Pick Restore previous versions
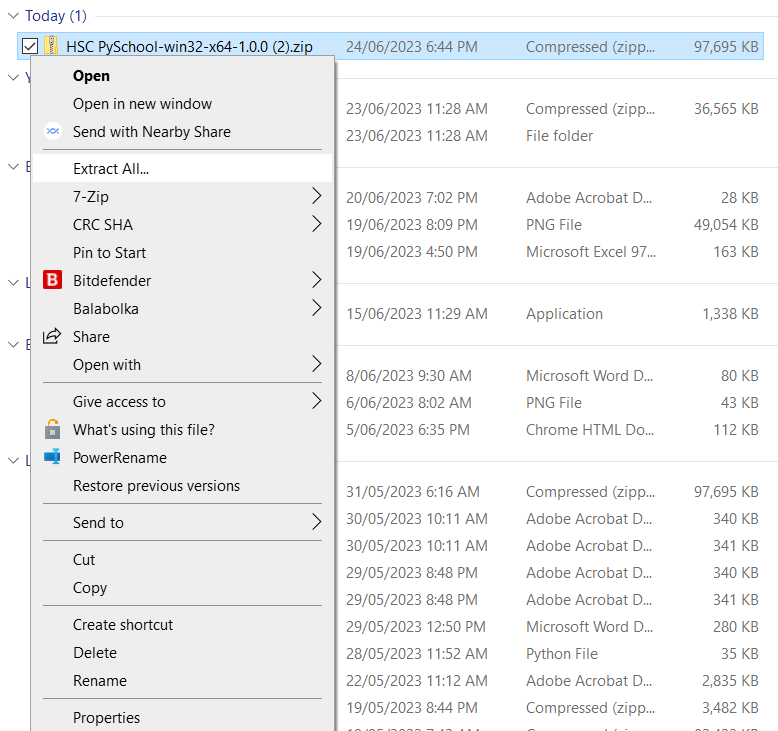 [x=156, y=486]
